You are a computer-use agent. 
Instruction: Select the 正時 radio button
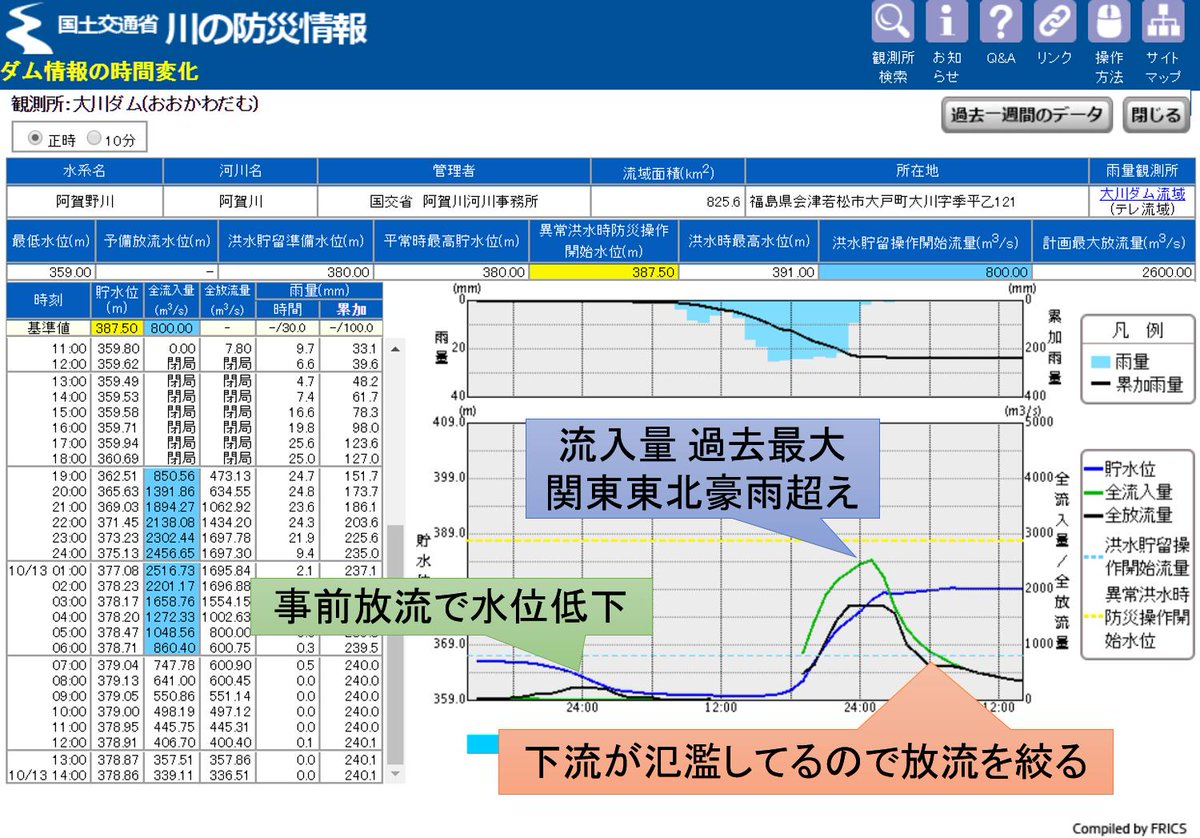coord(34,137)
